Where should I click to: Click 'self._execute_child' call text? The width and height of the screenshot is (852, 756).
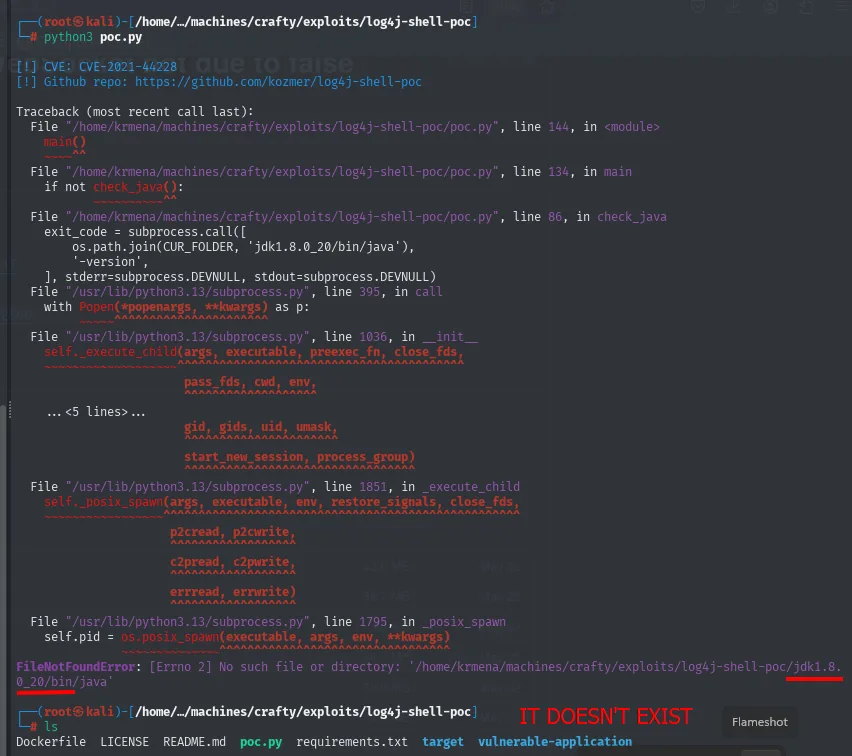pyautogui.click(x=110, y=352)
